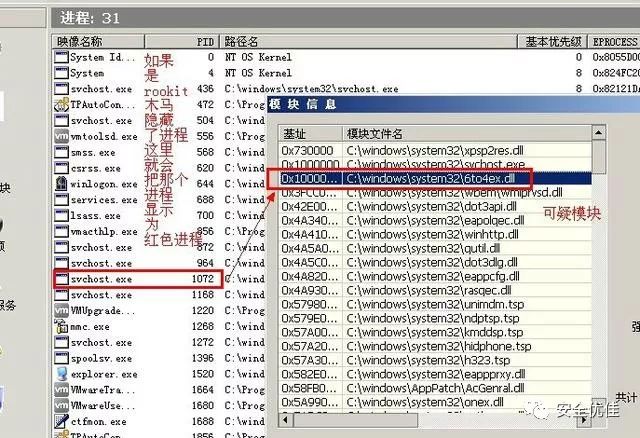The height and width of the screenshot is (438, 640).
Task: Select the kmddsp.tsp module row
Action: click(x=435, y=332)
